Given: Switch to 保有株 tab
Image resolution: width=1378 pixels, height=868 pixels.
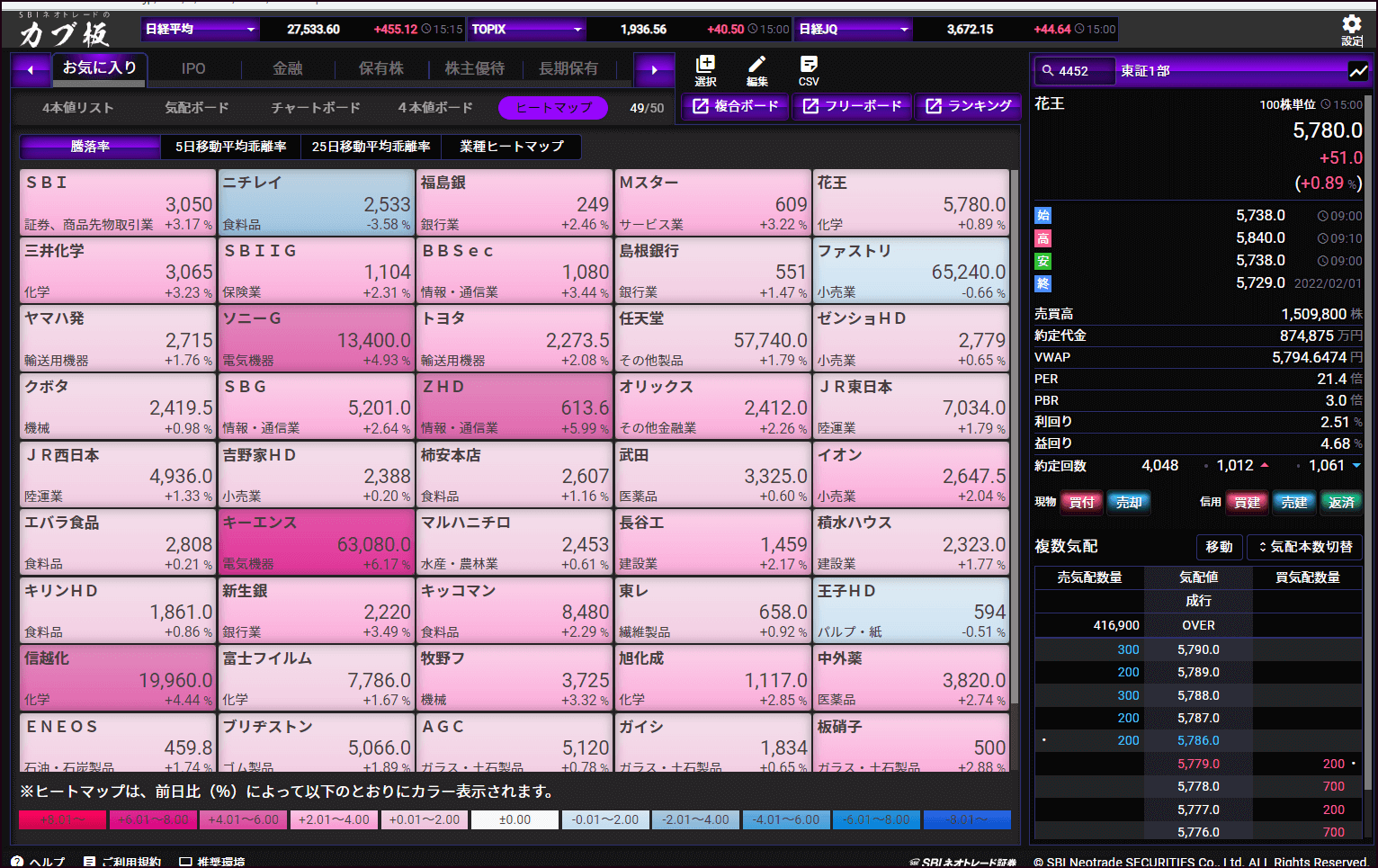Looking at the screenshot, I should pyautogui.click(x=381, y=68).
